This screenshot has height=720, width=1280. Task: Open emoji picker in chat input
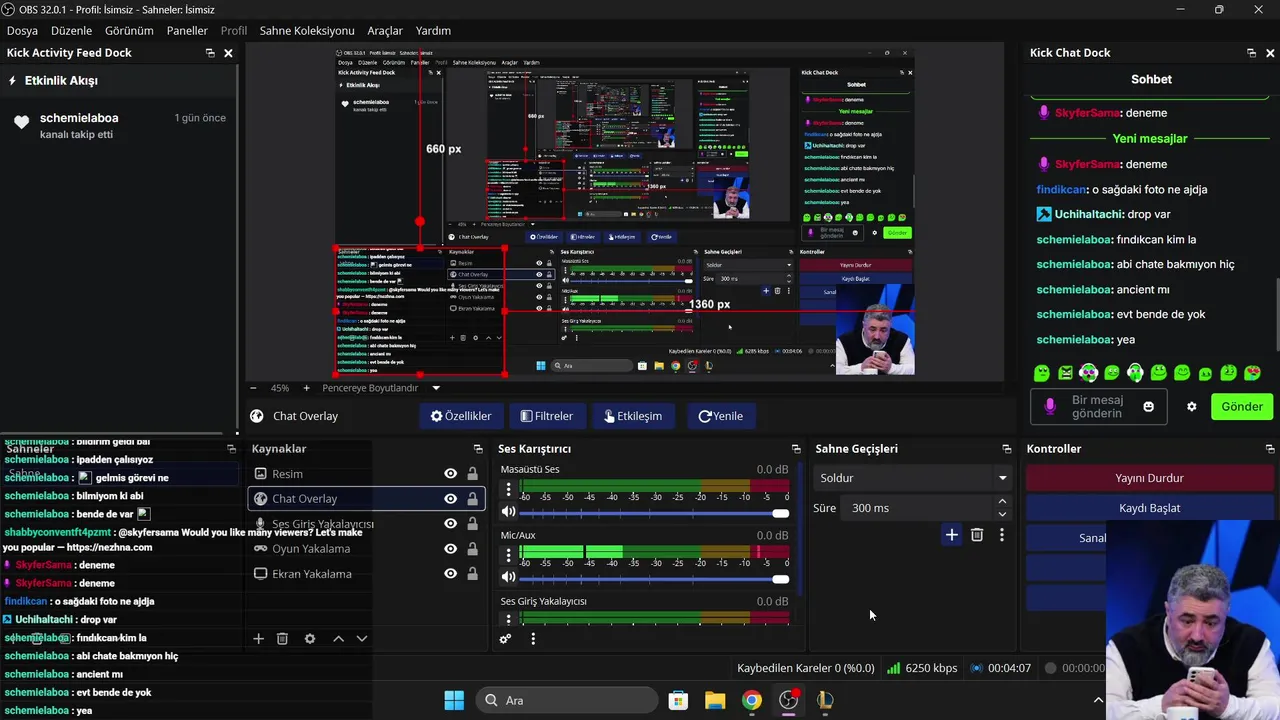tap(1148, 407)
